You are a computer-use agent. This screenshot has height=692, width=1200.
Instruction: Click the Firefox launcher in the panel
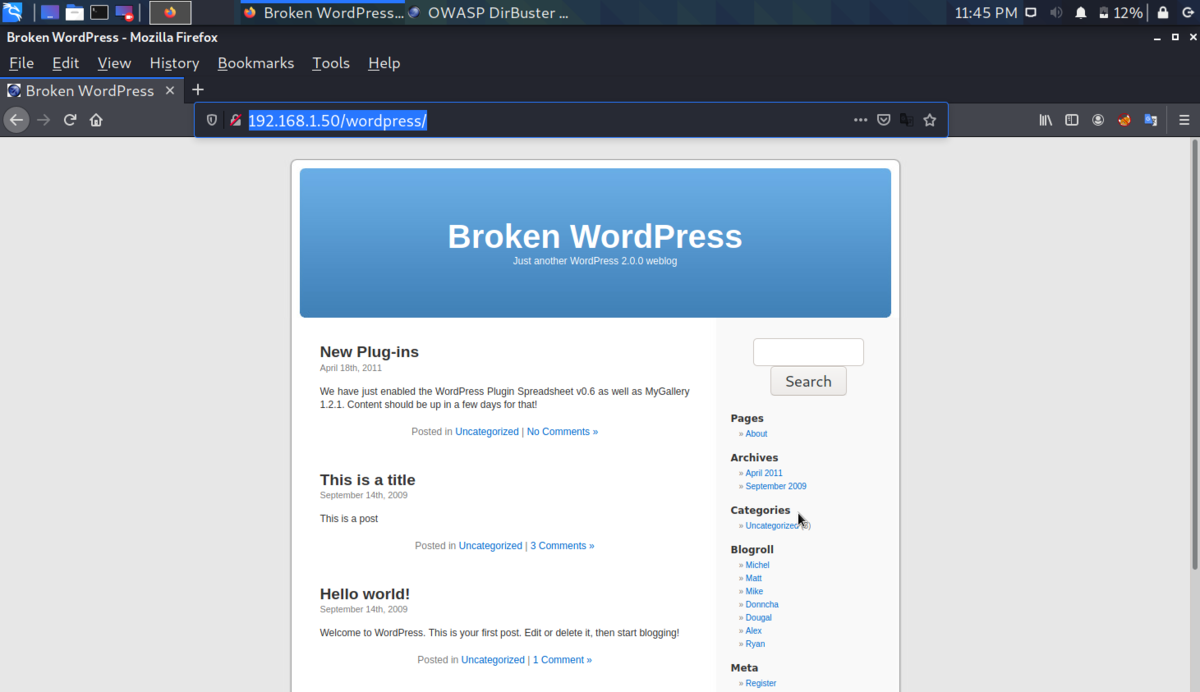tap(170, 13)
